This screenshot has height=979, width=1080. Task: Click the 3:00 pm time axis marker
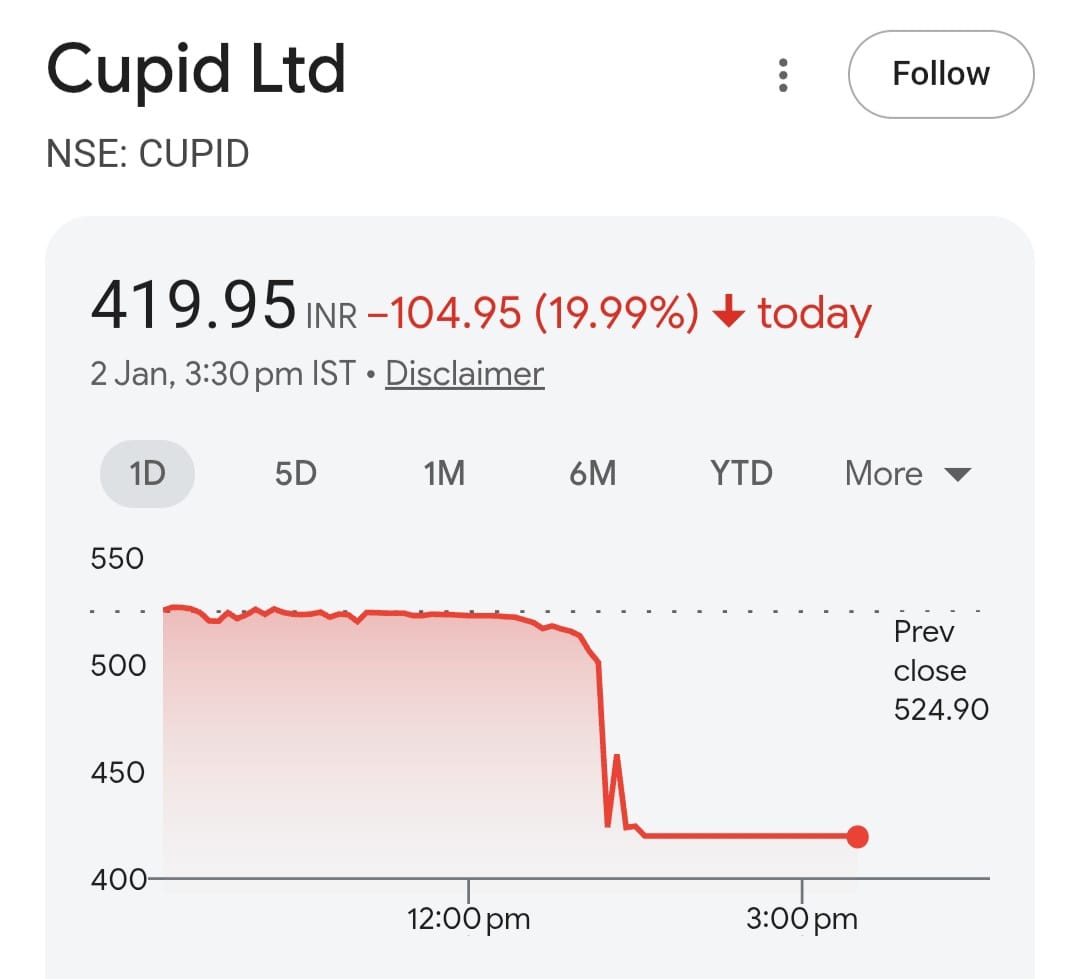(802, 919)
